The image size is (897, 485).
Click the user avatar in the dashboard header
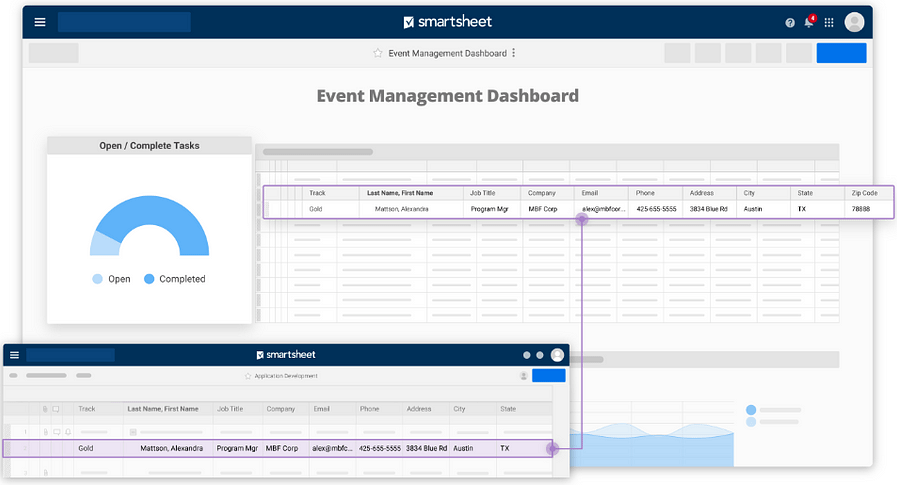854,22
